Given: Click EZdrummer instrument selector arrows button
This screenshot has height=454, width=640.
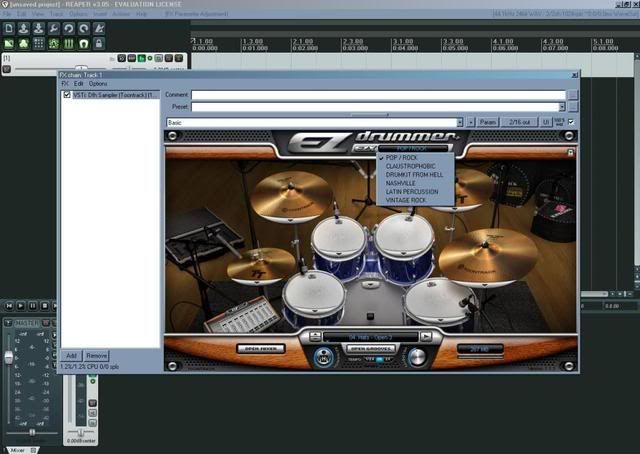Looking at the screenshot, I should click(x=315, y=337).
